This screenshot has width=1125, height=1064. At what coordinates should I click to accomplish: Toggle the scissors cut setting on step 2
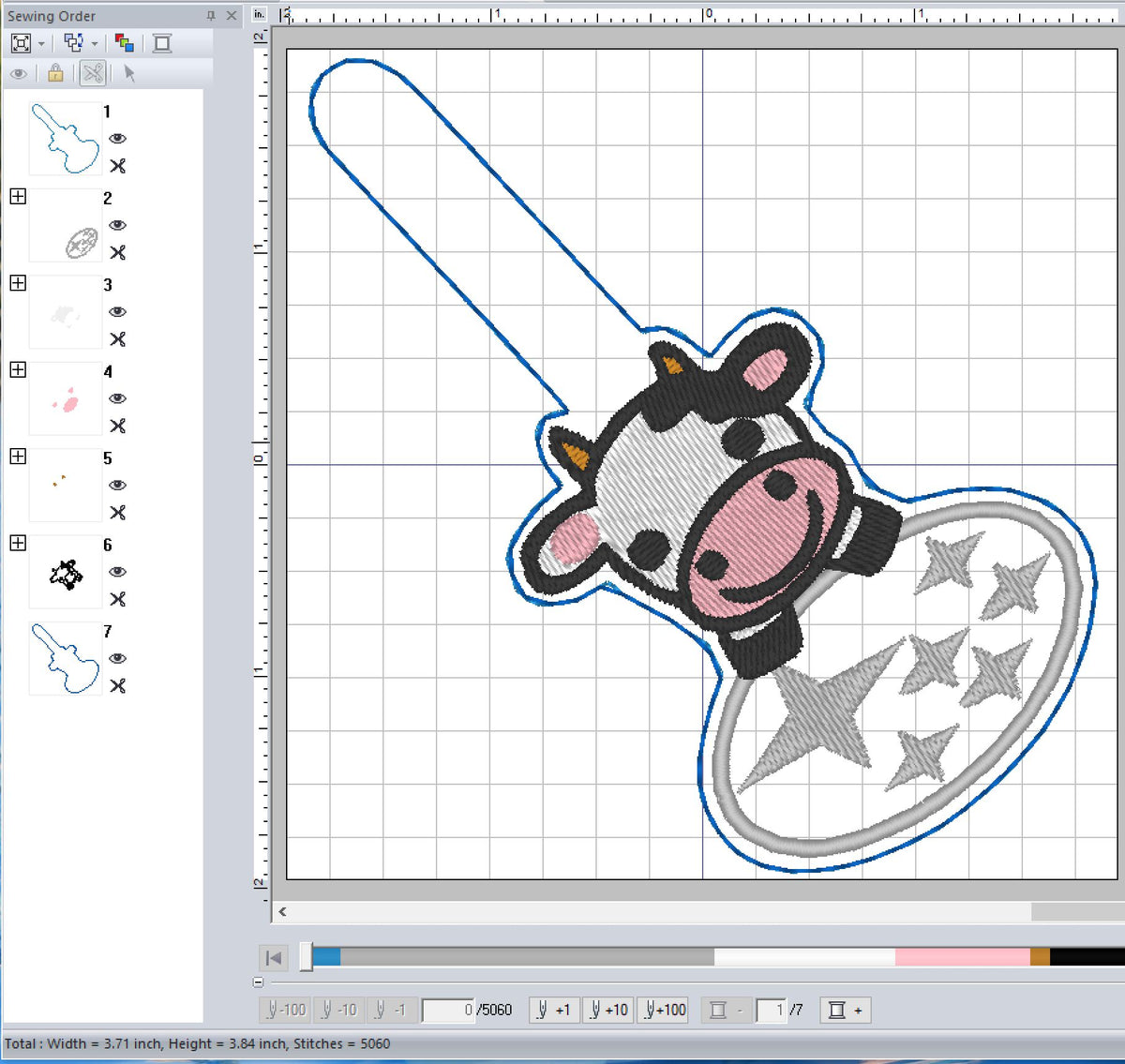(117, 253)
